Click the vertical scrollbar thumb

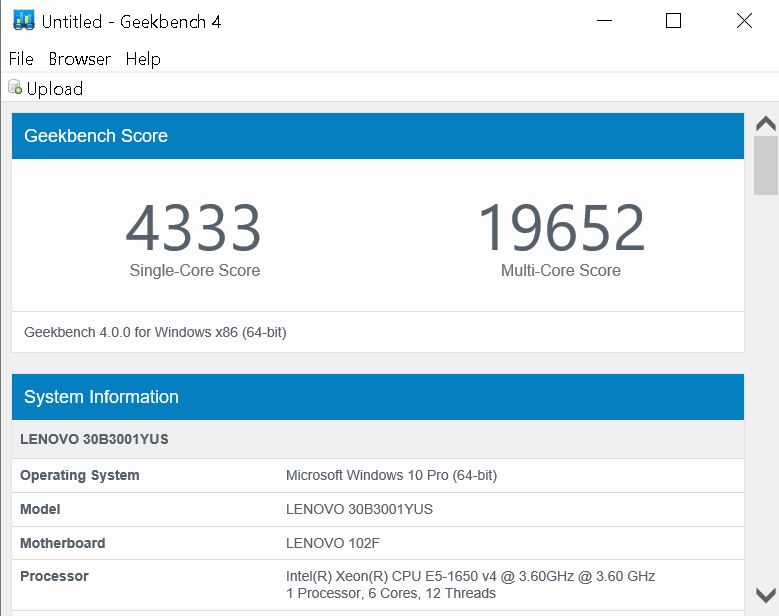(766, 165)
